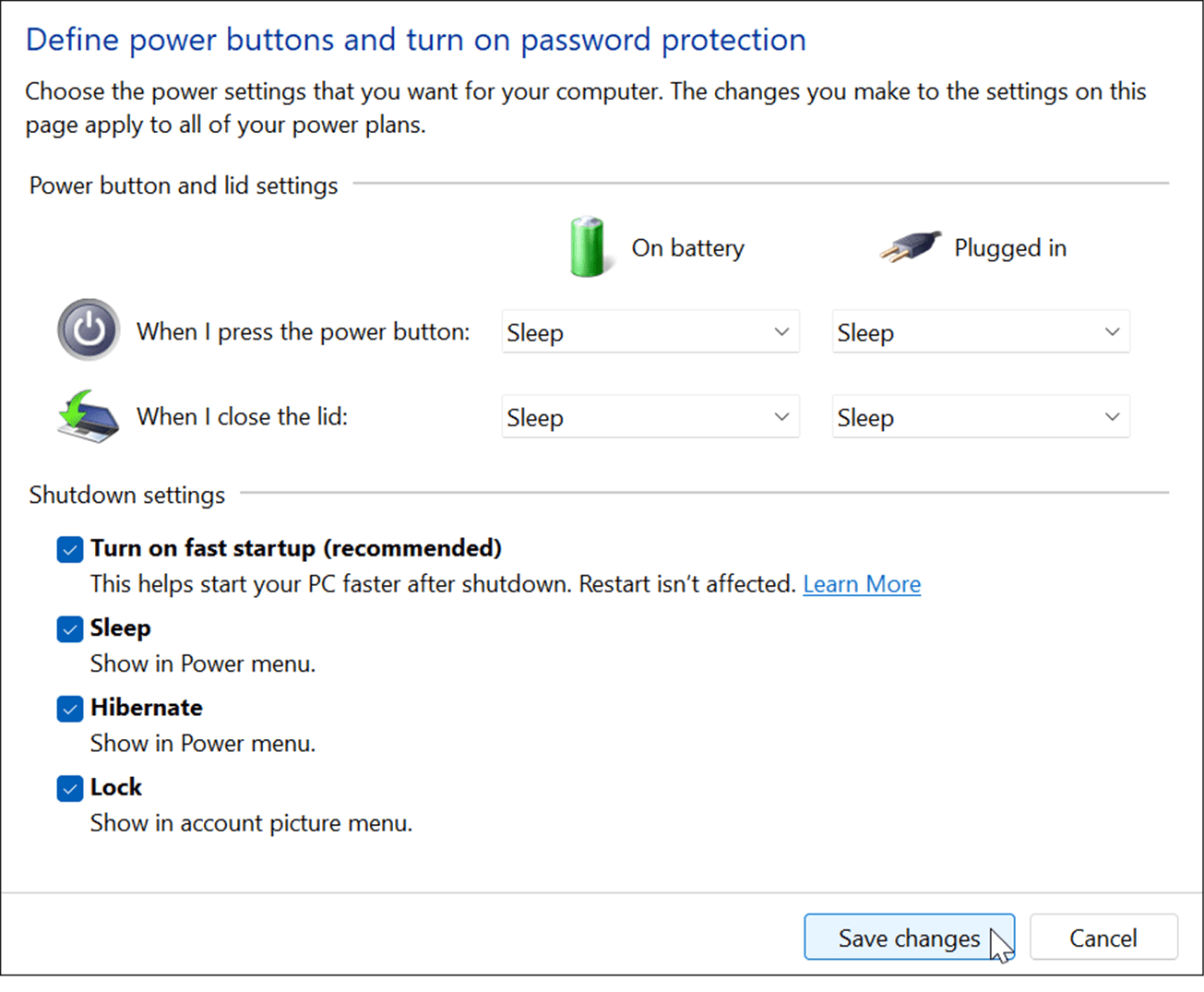
Task: Disable Turn on fast startup
Action: [x=69, y=548]
